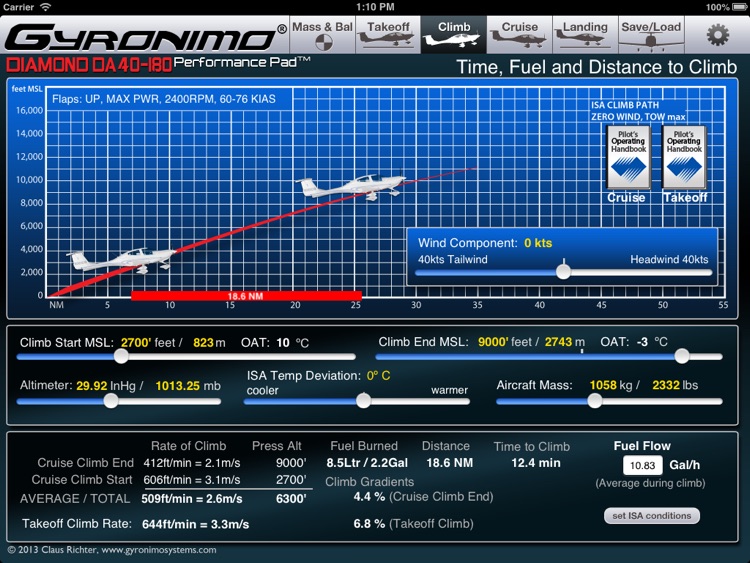Click the Fuel Flow 10.83 input field
The height and width of the screenshot is (563, 750).
pos(642,465)
